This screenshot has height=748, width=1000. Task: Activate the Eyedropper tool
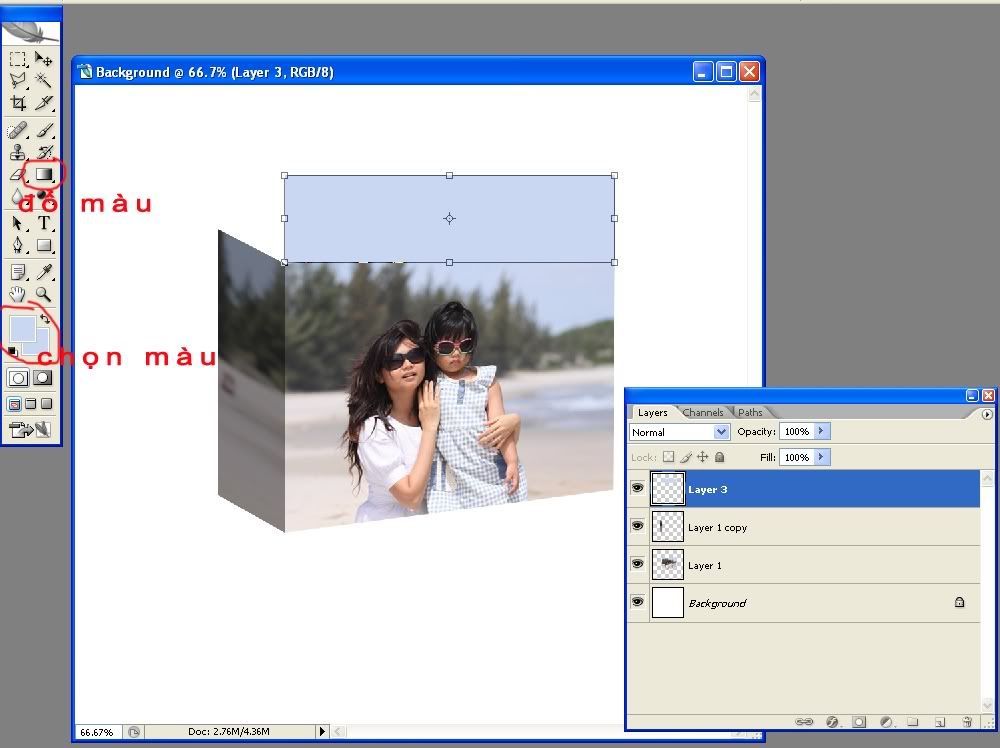44,272
